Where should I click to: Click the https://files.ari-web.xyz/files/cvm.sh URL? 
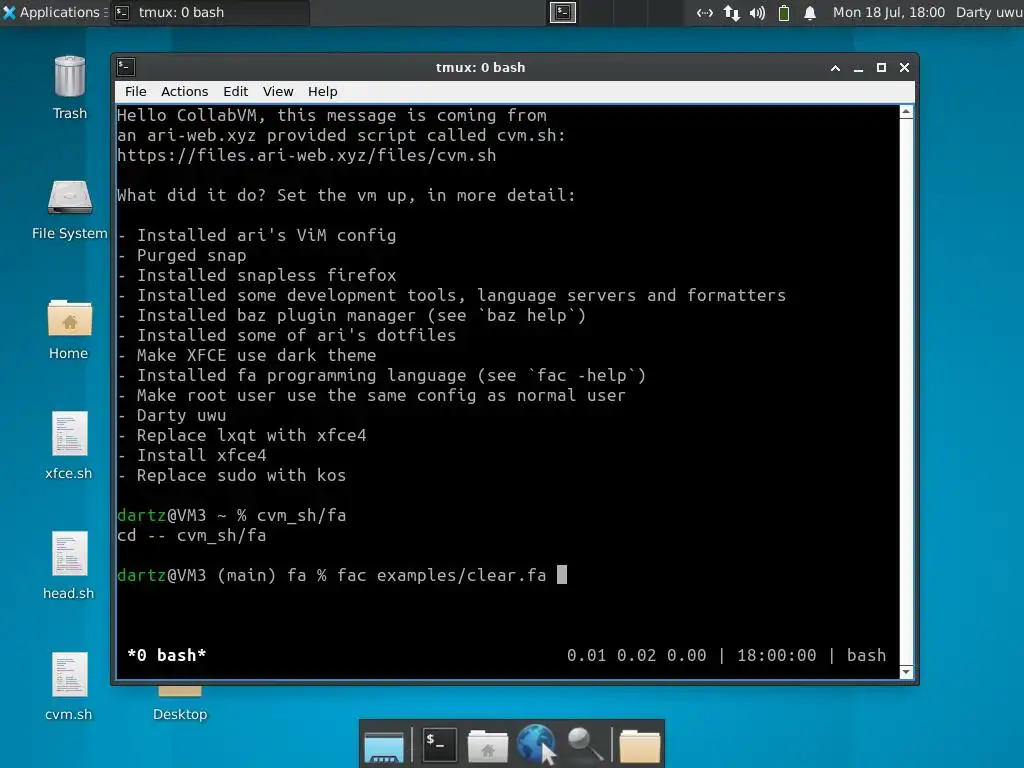(306, 155)
